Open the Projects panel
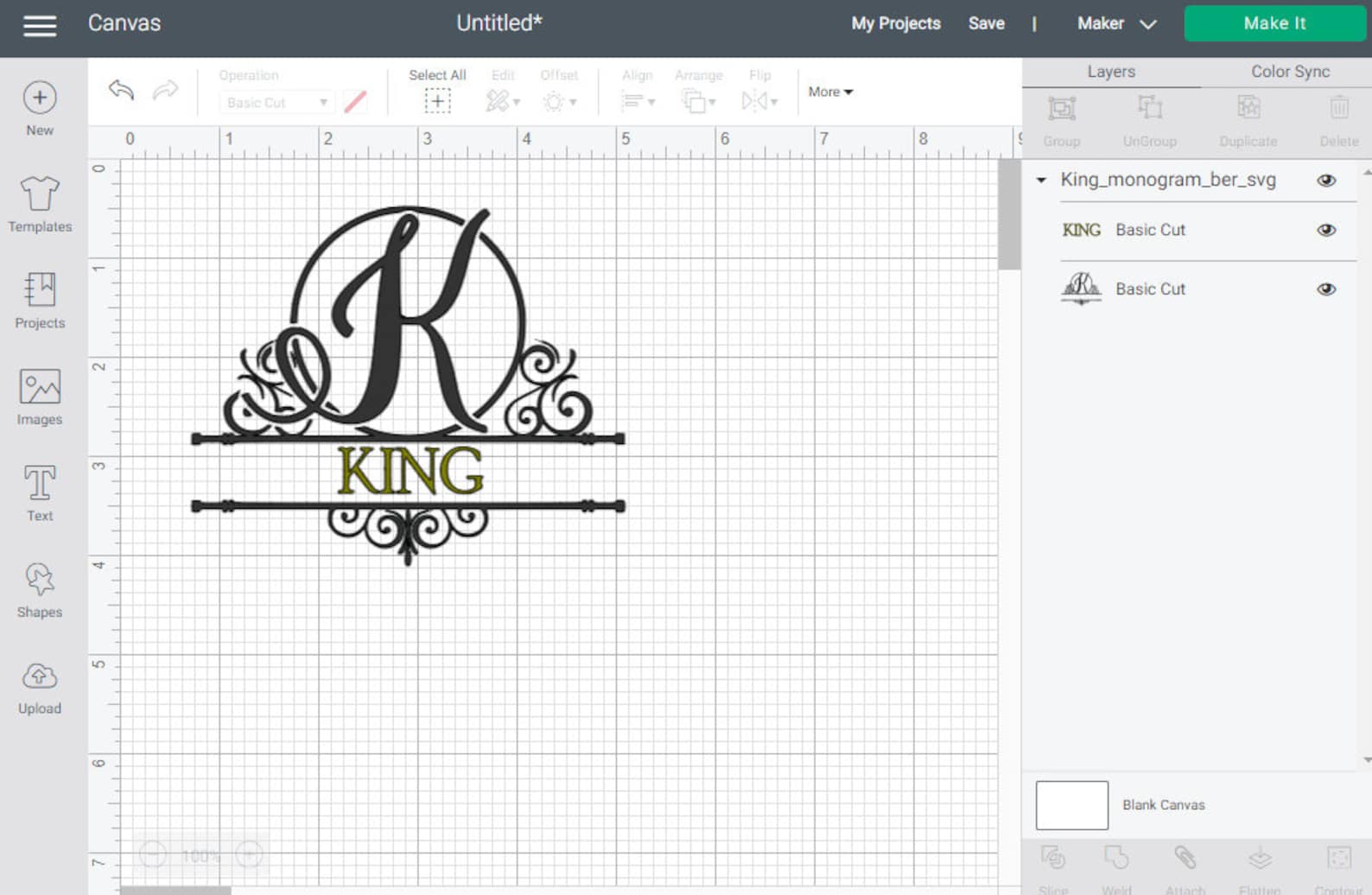 pos(40,301)
